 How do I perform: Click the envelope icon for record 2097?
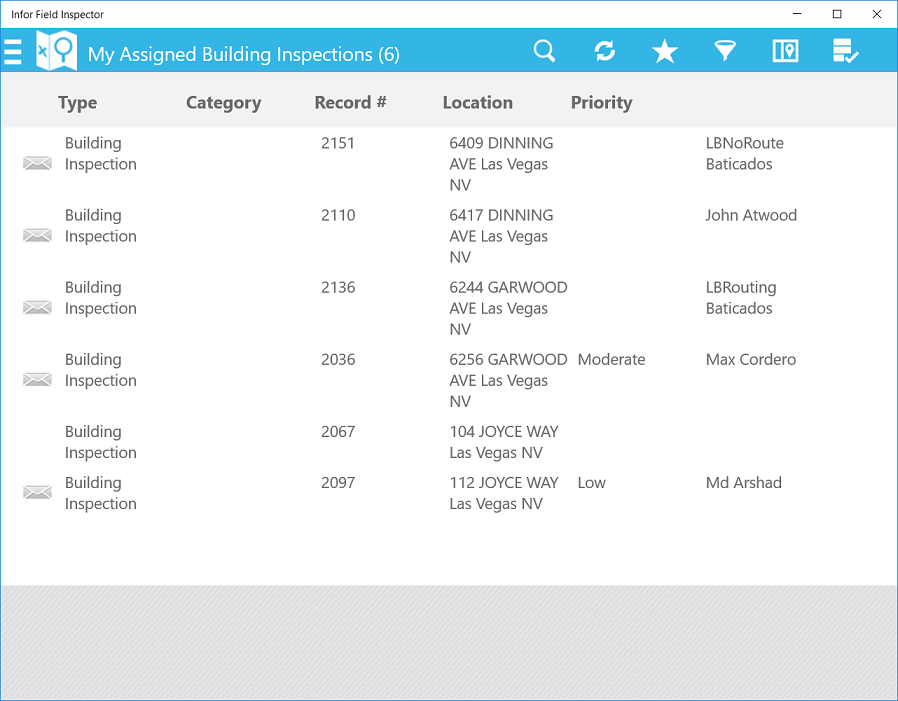pyautogui.click(x=37, y=492)
